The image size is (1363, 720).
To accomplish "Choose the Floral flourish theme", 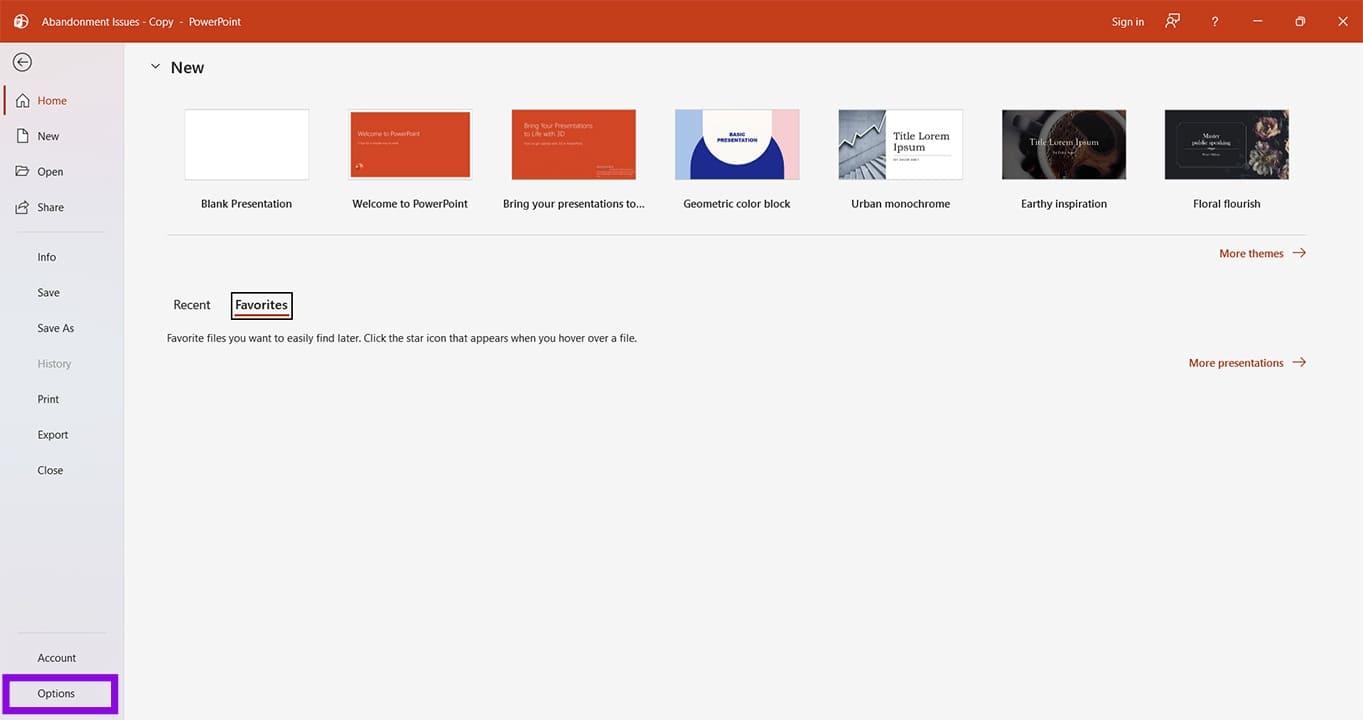I will click(1227, 145).
